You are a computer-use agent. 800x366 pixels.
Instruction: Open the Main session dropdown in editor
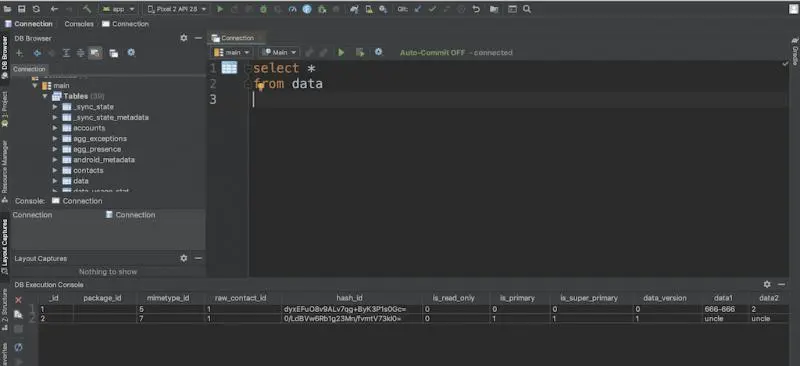(280, 53)
